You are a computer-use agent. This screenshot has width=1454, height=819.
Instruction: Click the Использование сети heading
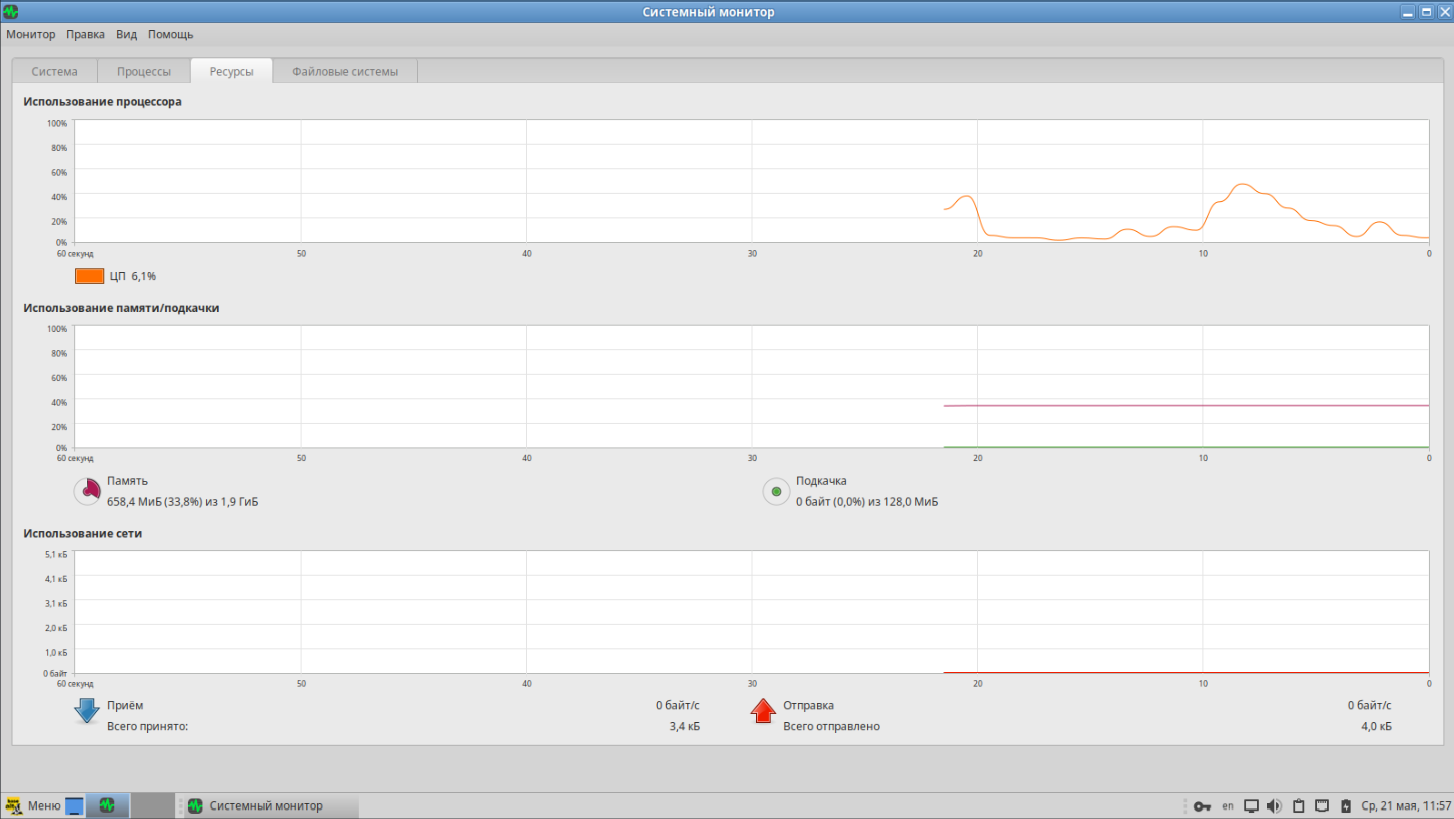click(83, 534)
